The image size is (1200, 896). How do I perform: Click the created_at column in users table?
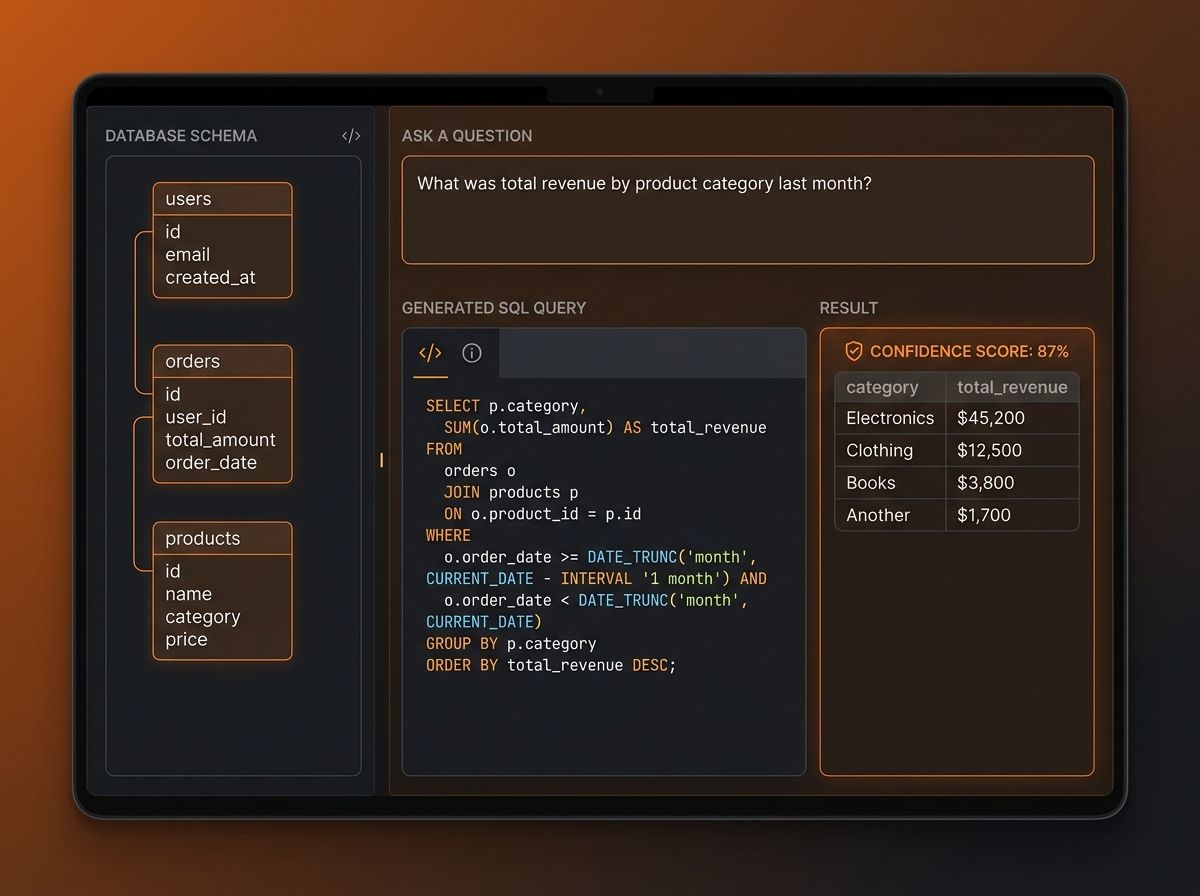click(210, 278)
